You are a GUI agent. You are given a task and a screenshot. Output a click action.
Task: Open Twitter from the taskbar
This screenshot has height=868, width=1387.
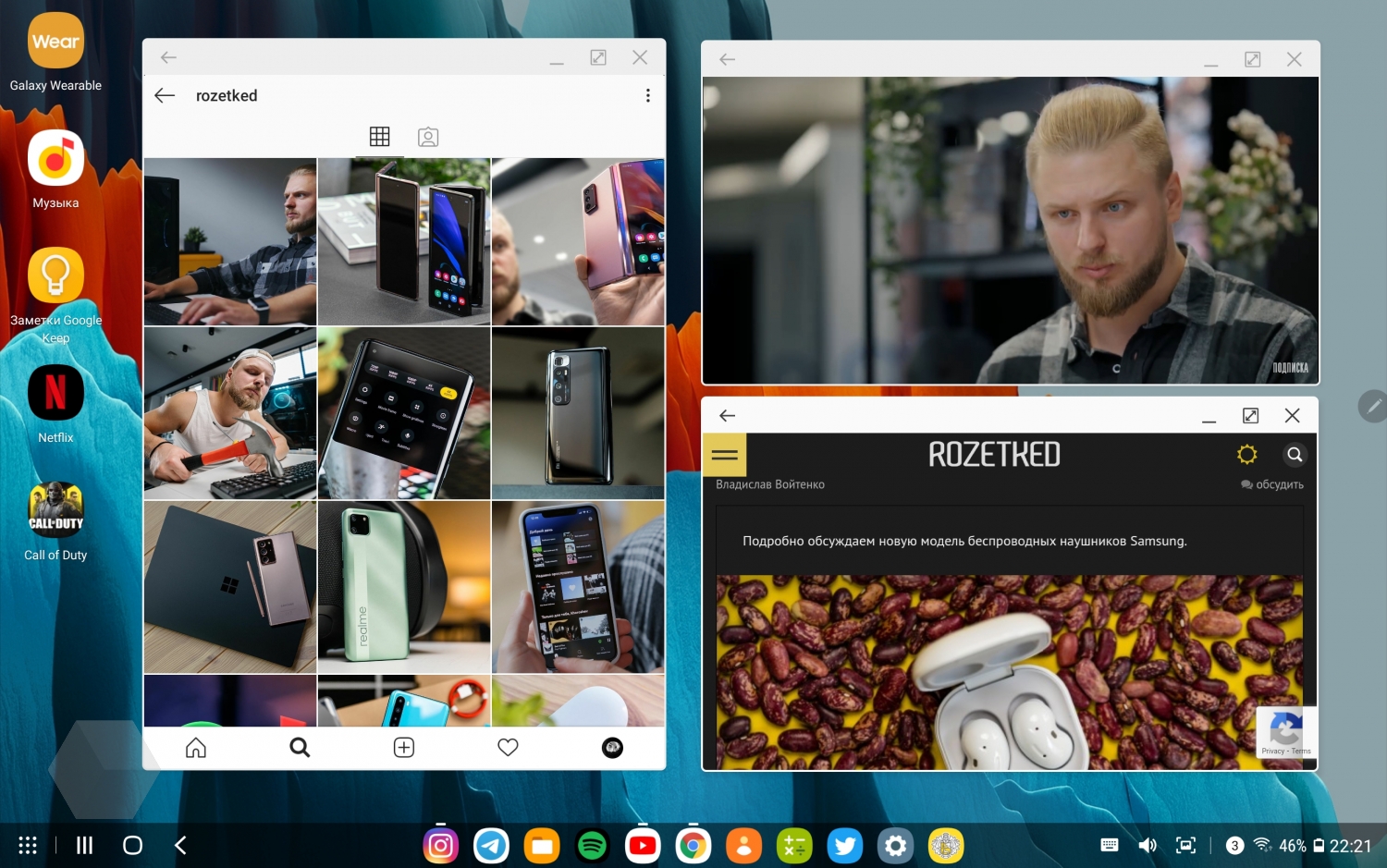click(x=844, y=846)
